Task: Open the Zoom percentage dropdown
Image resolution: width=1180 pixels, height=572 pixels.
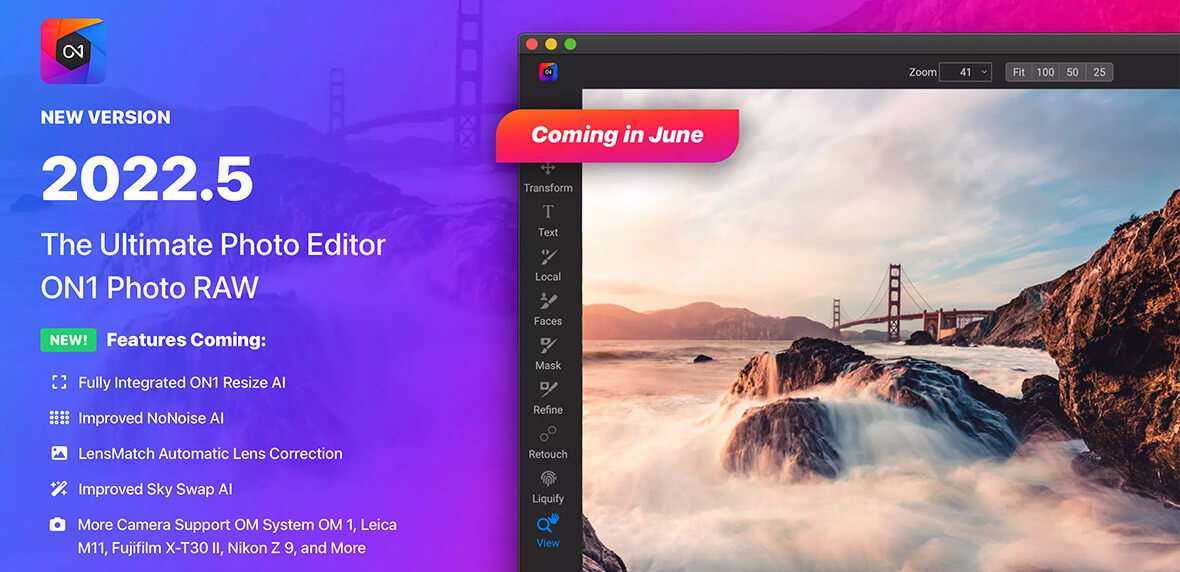Action: pyautogui.click(x=966, y=72)
